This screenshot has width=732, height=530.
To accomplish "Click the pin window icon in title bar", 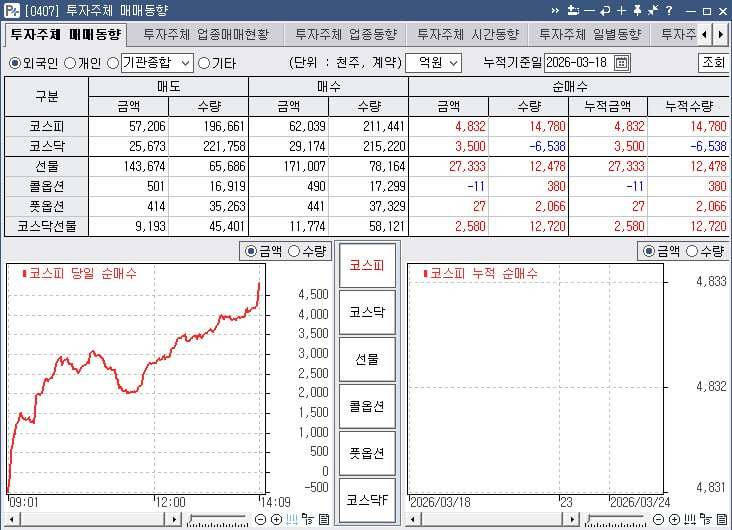I will [x=637, y=10].
